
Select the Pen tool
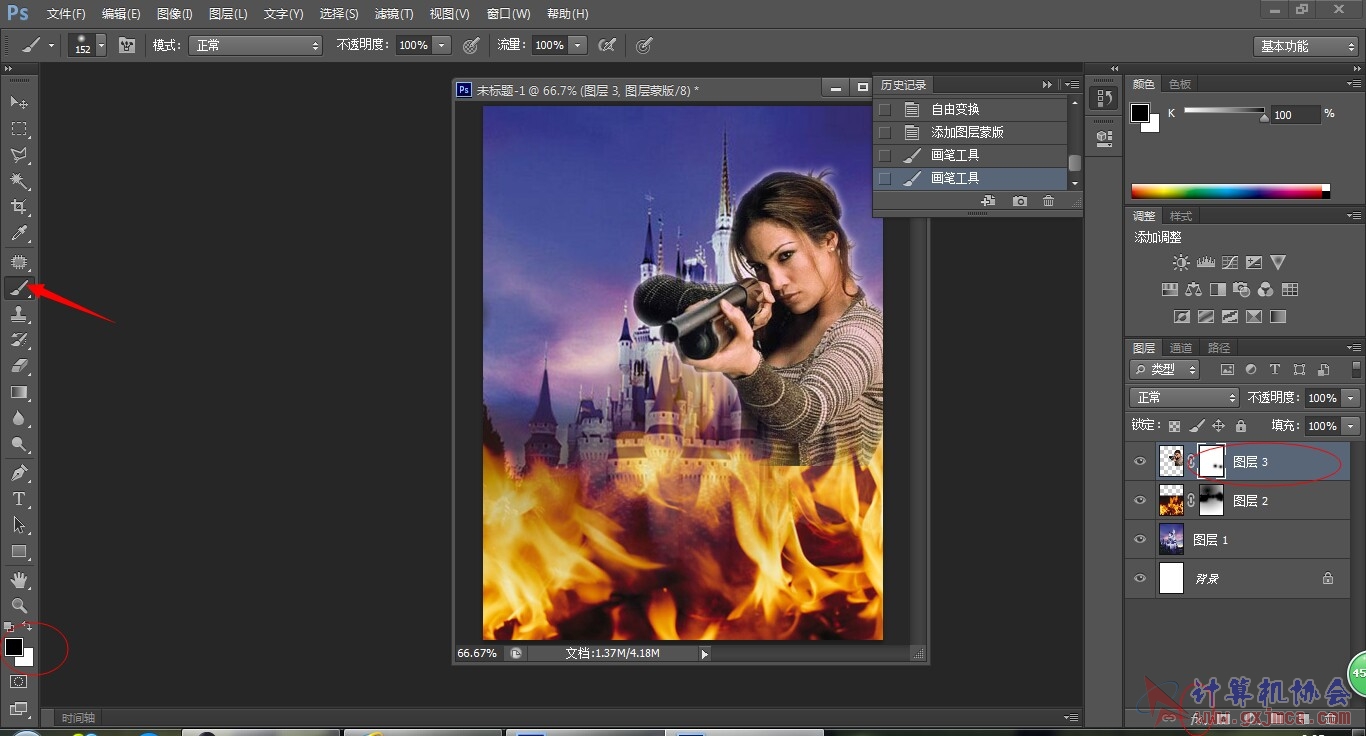19,472
